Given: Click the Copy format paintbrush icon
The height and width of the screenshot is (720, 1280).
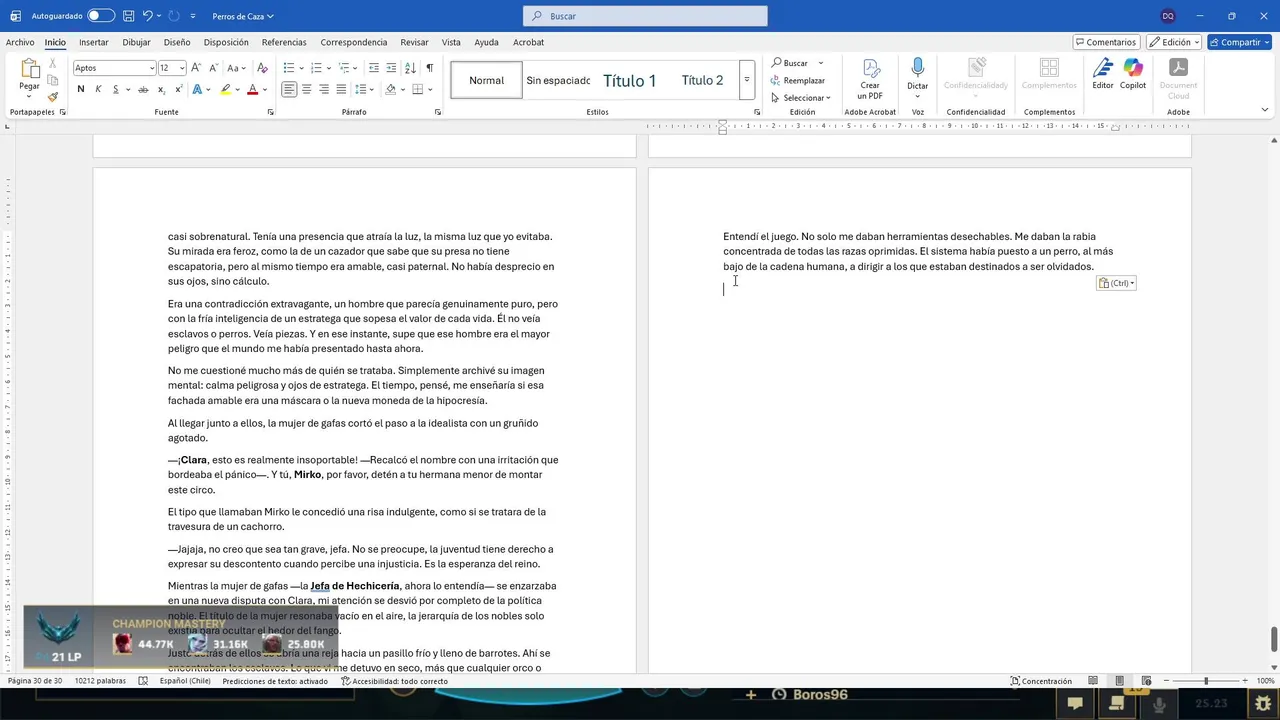Looking at the screenshot, I should (x=53, y=97).
